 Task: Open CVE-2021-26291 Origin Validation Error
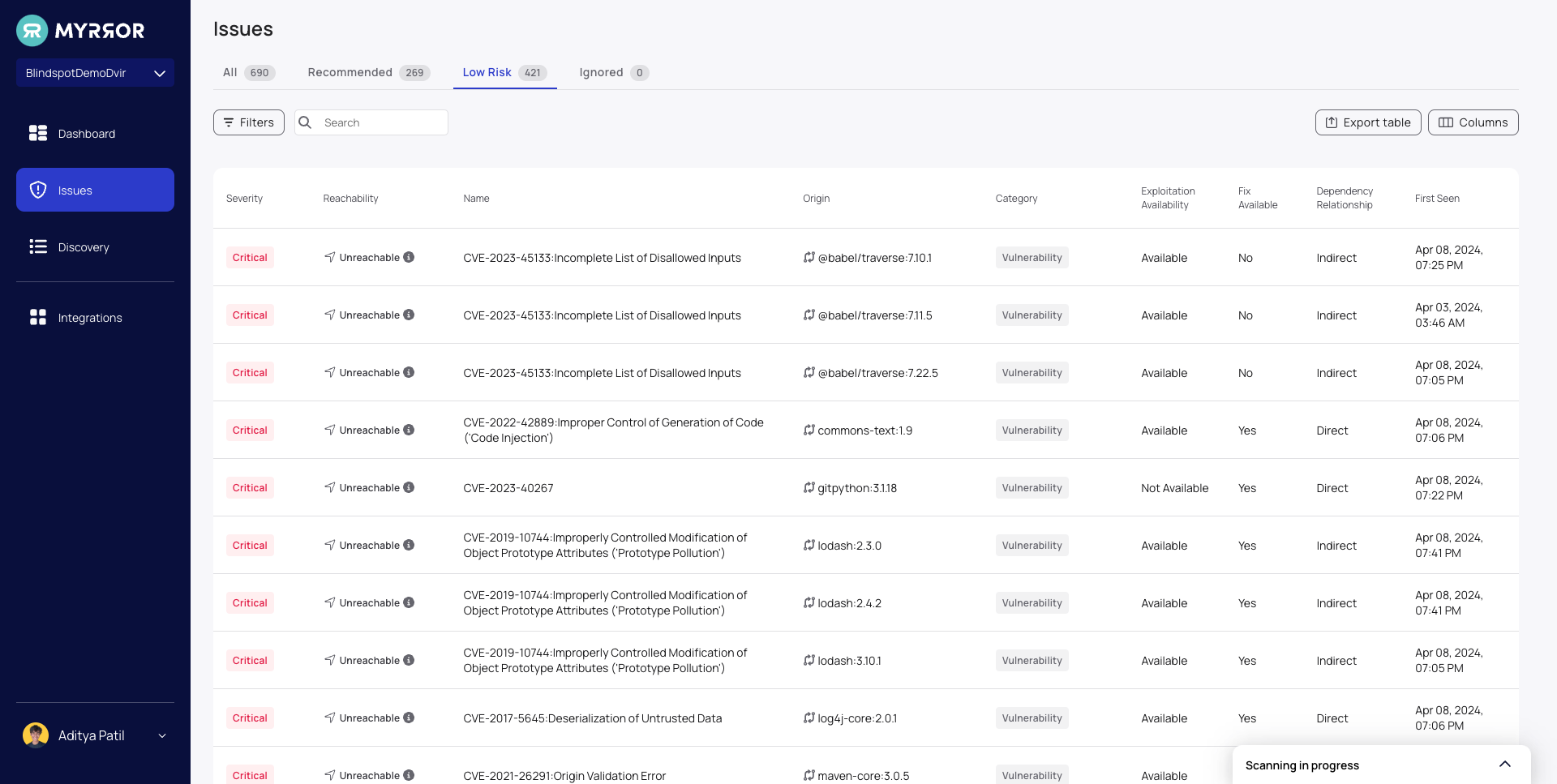coord(564,776)
